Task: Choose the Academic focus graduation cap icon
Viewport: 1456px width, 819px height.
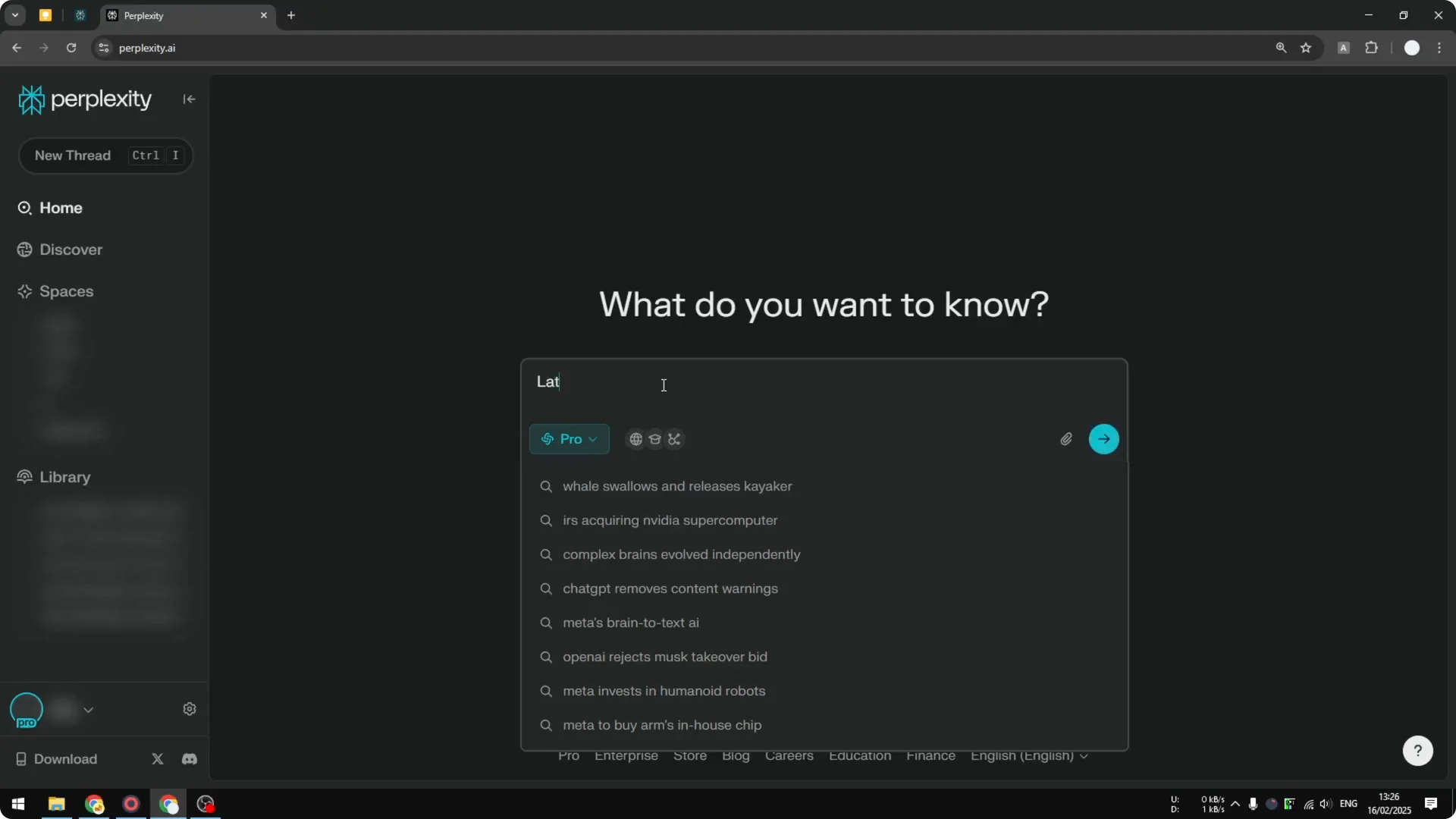Action: (654, 439)
